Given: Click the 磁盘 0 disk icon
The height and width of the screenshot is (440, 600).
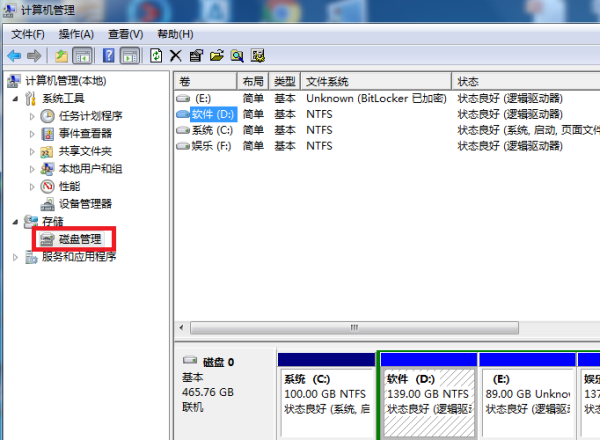Looking at the screenshot, I should click(190, 360).
